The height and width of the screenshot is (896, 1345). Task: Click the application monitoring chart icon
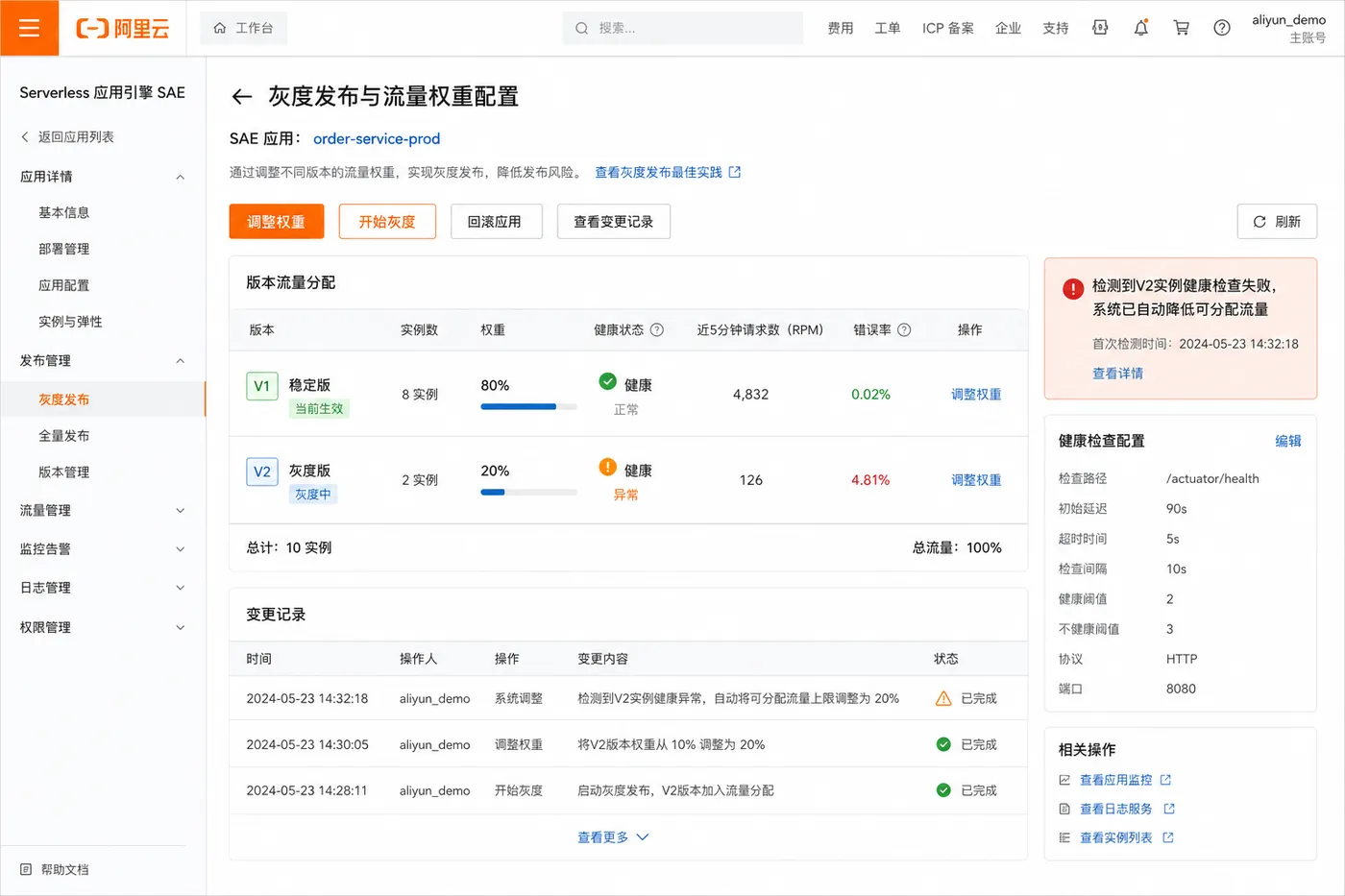[1064, 780]
